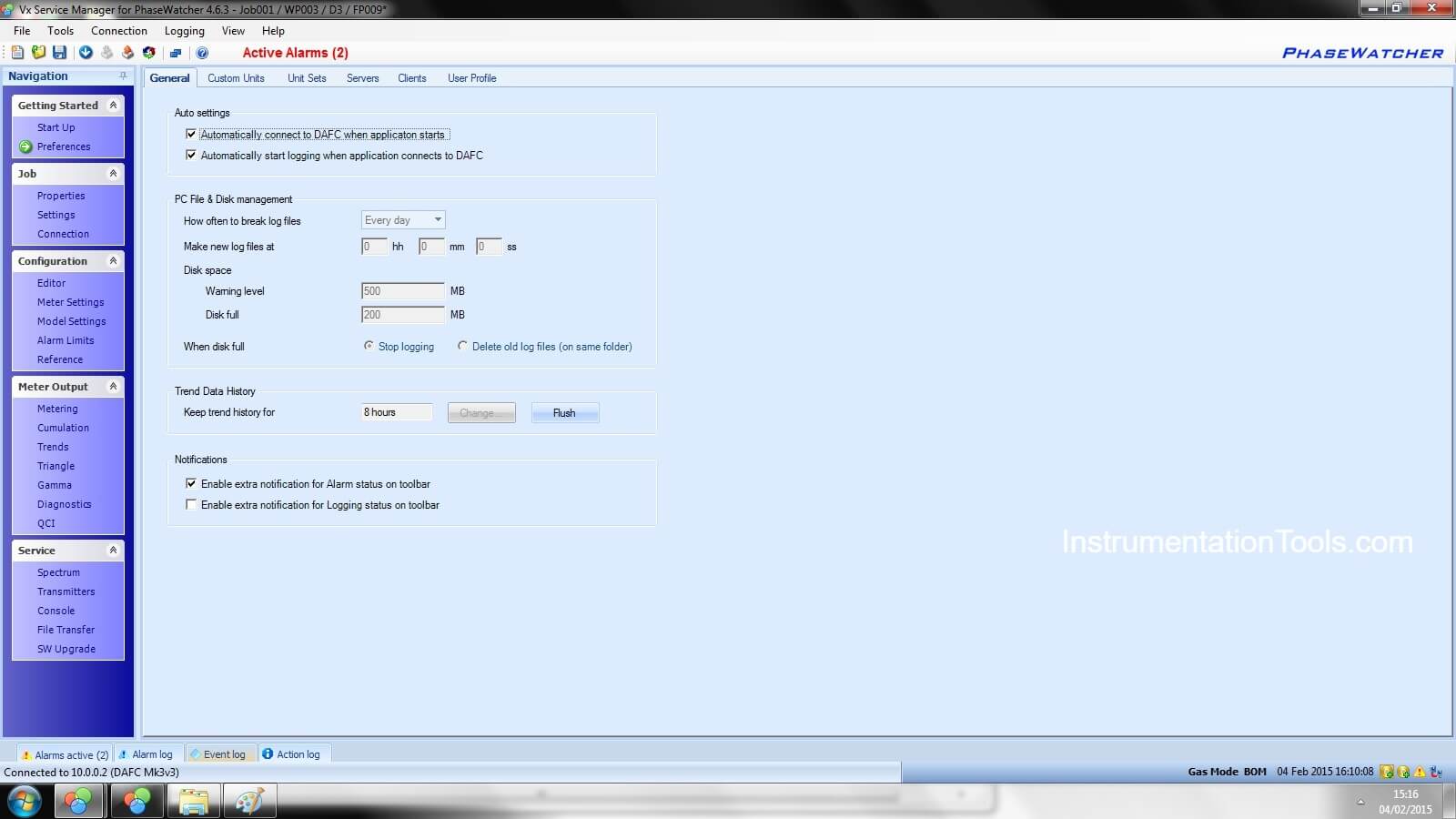Open Meter Settings in navigation
The width and height of the screenshot is (1456, 819).
pyautogui.click(x=70, y=302)
